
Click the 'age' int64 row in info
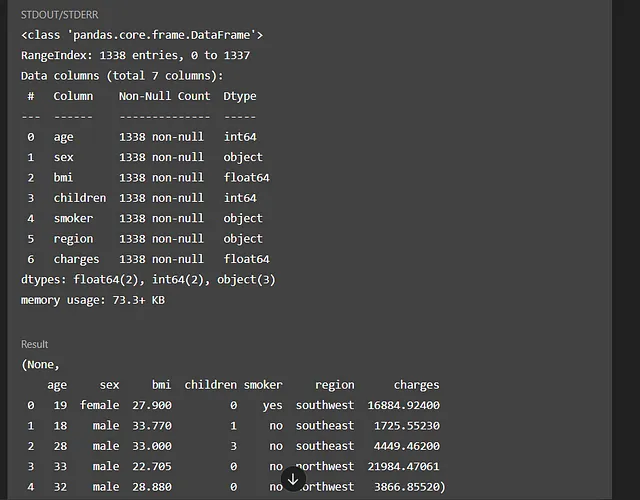tap(142, 137)
